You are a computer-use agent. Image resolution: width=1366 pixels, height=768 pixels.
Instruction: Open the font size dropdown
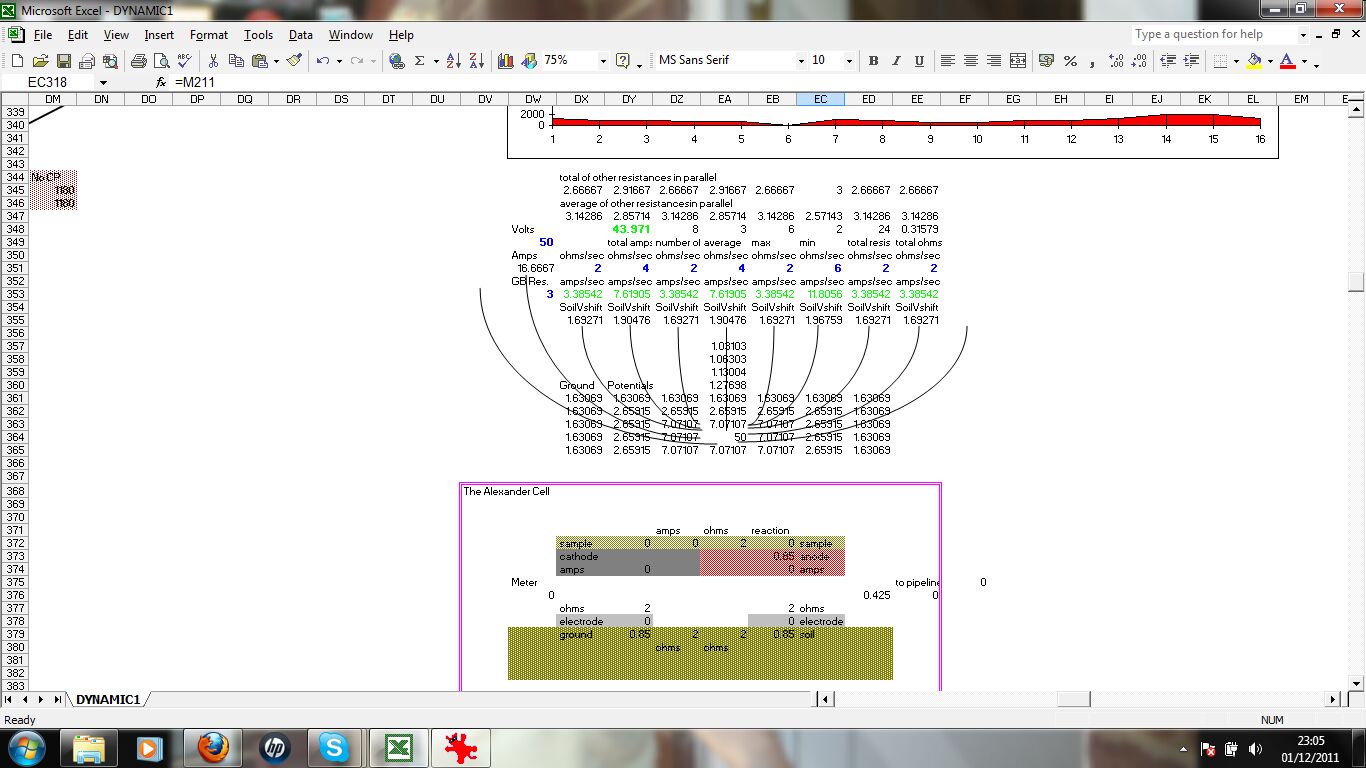coord(849,61)
